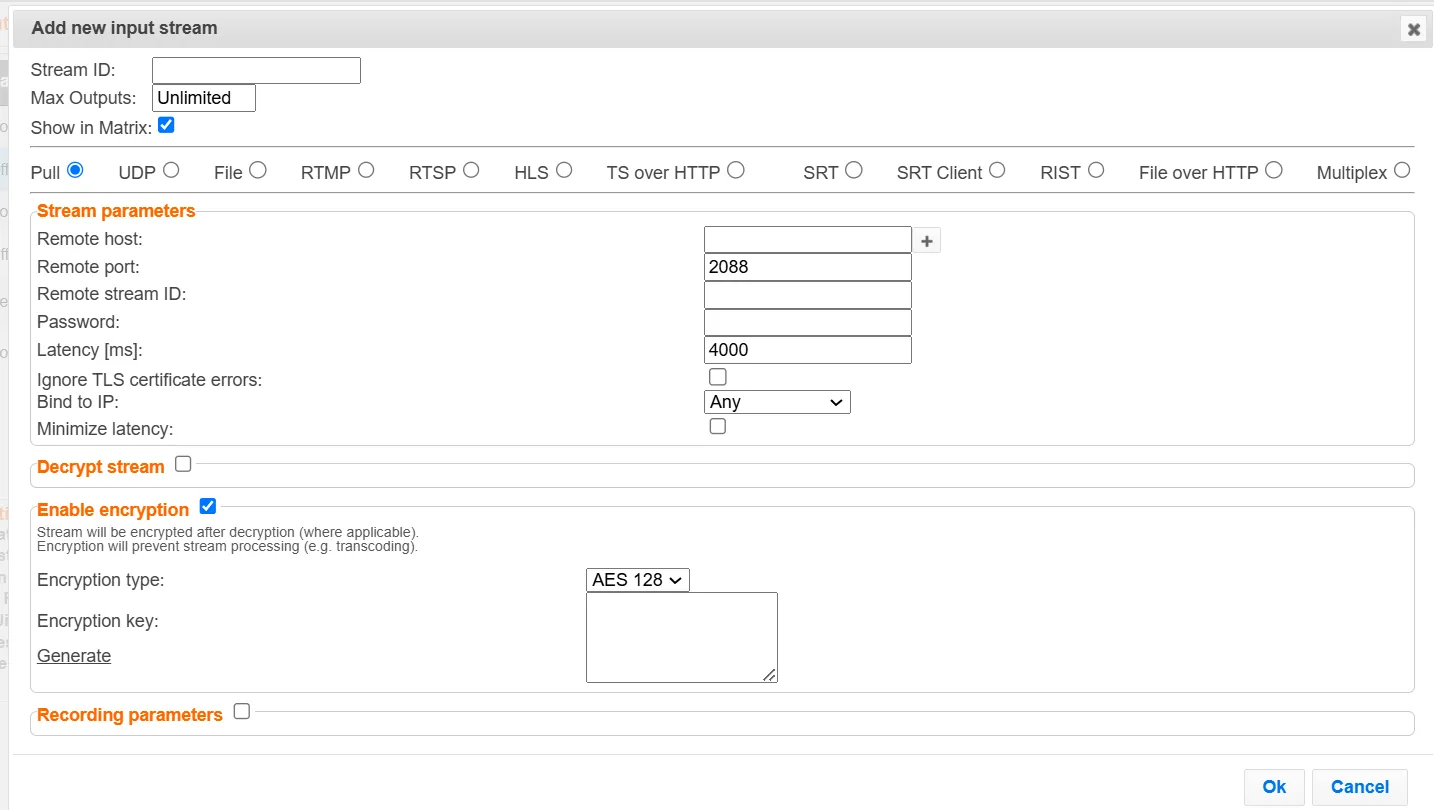The width and height of the screenshot is (1434, 810).
Task: Select the RTMP radio button
Action: tap(366, 170)
